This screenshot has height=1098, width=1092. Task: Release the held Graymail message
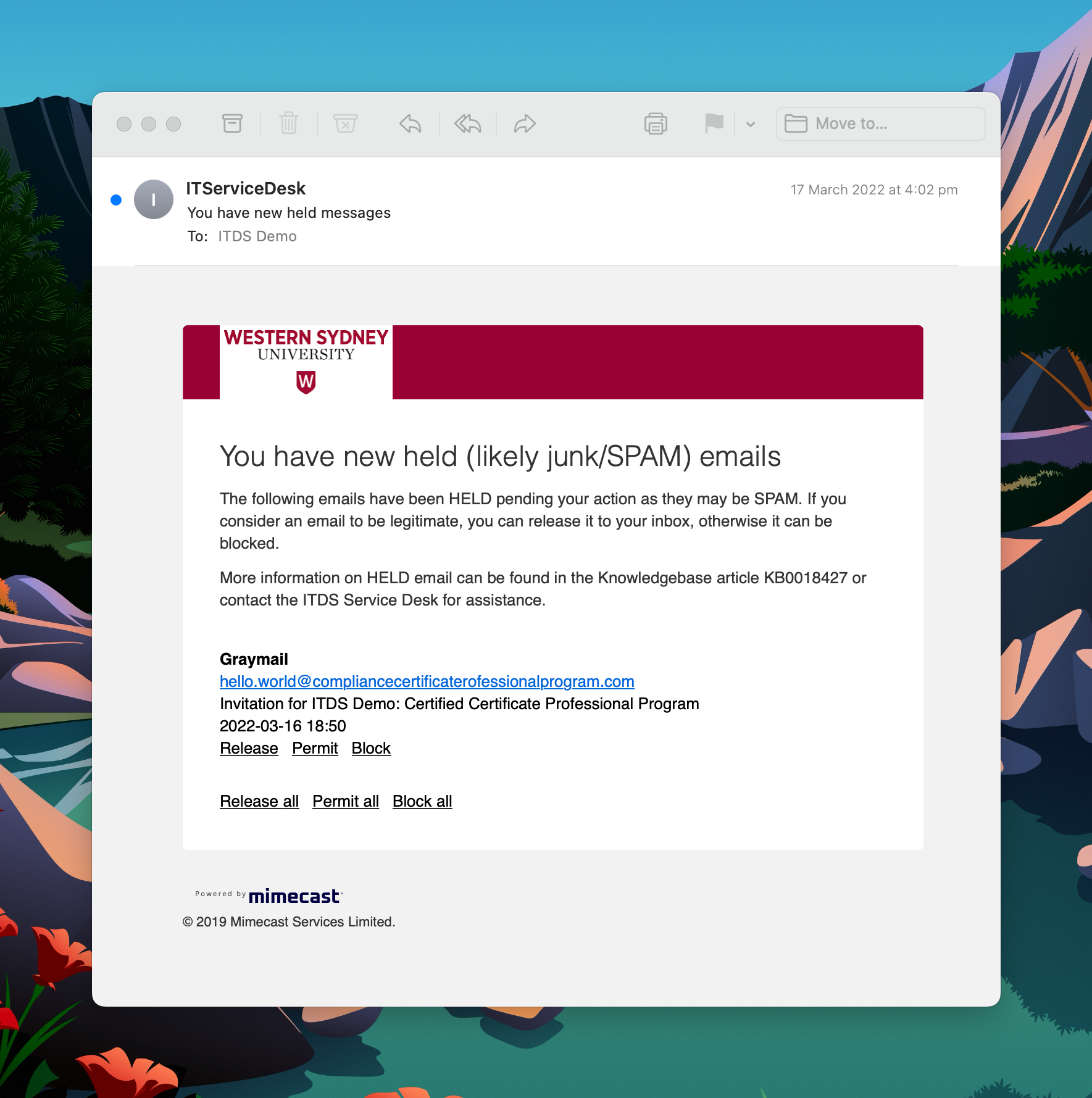point(249,748)
